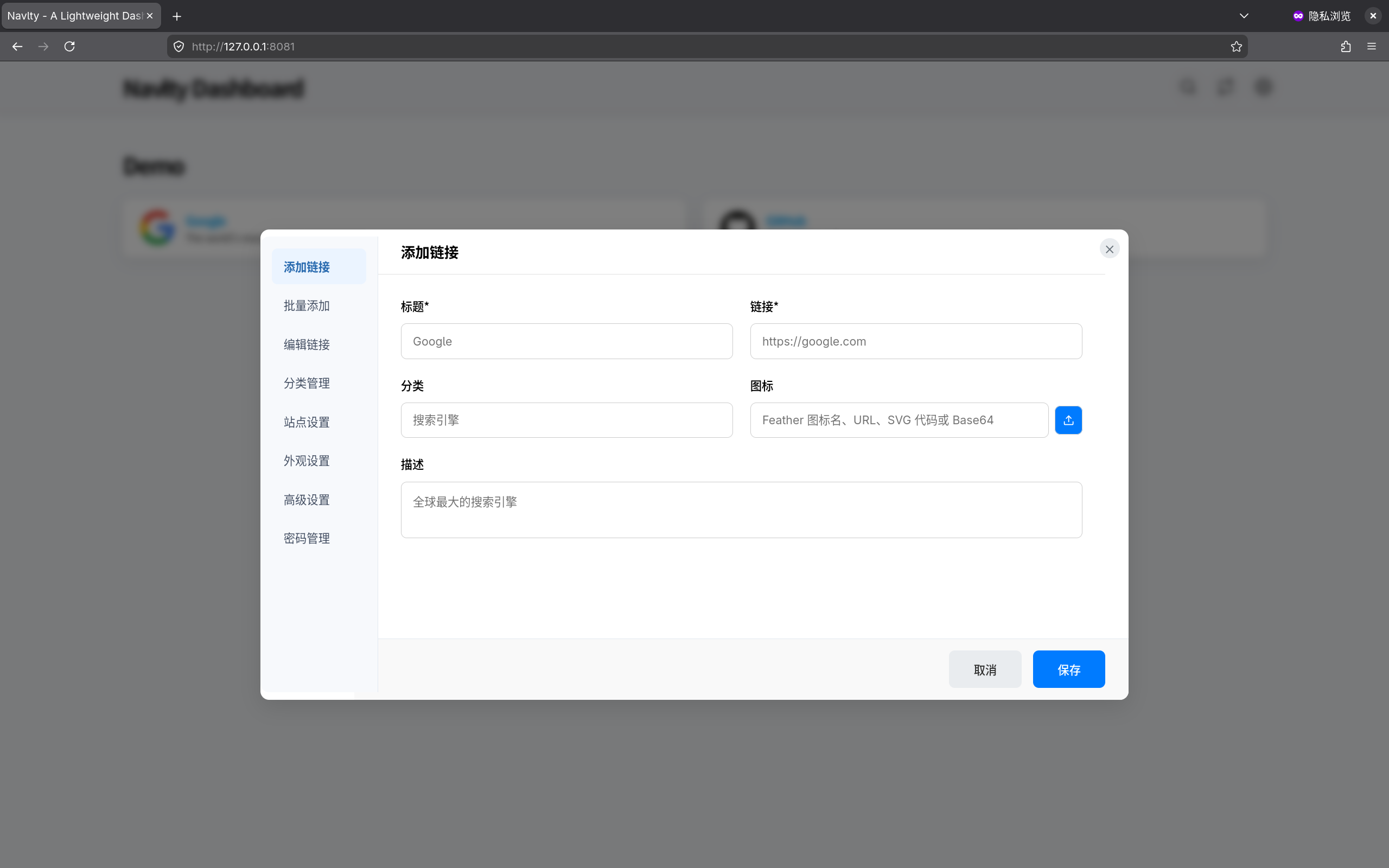Click the browser back arrow icon

[17, 47]
